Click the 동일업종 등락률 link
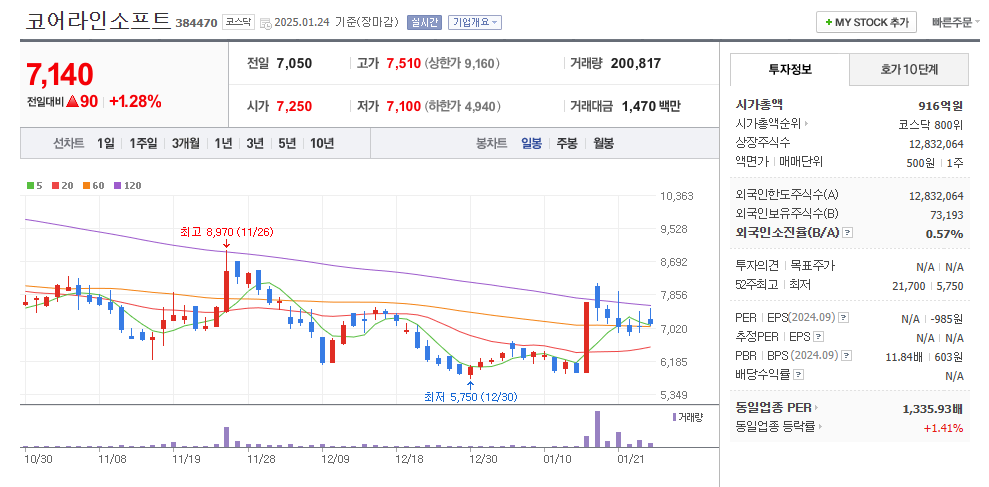989x487 pixels. (775, 427)
